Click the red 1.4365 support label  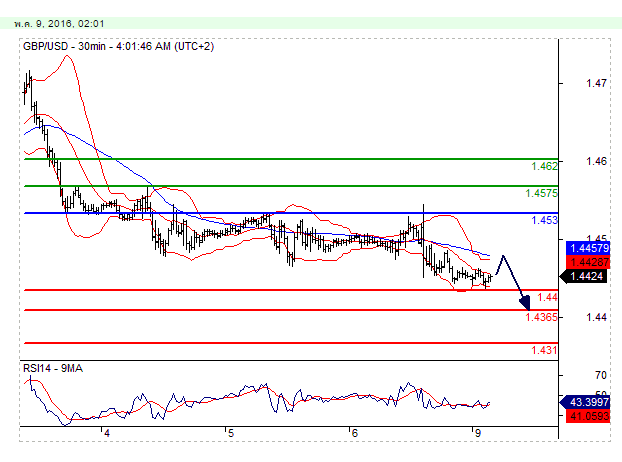pos(541,317)
